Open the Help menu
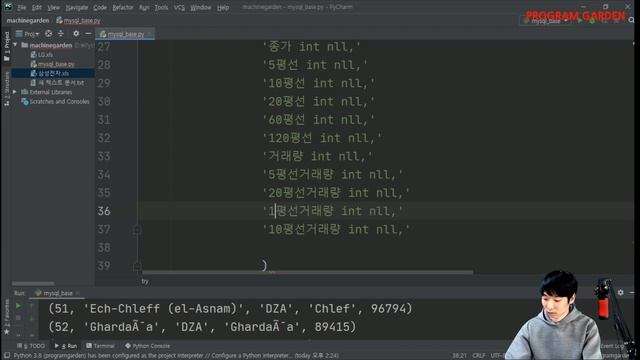The width and height of the screenshot is (640, 360). pyautogui.click(x=223, y=7)
